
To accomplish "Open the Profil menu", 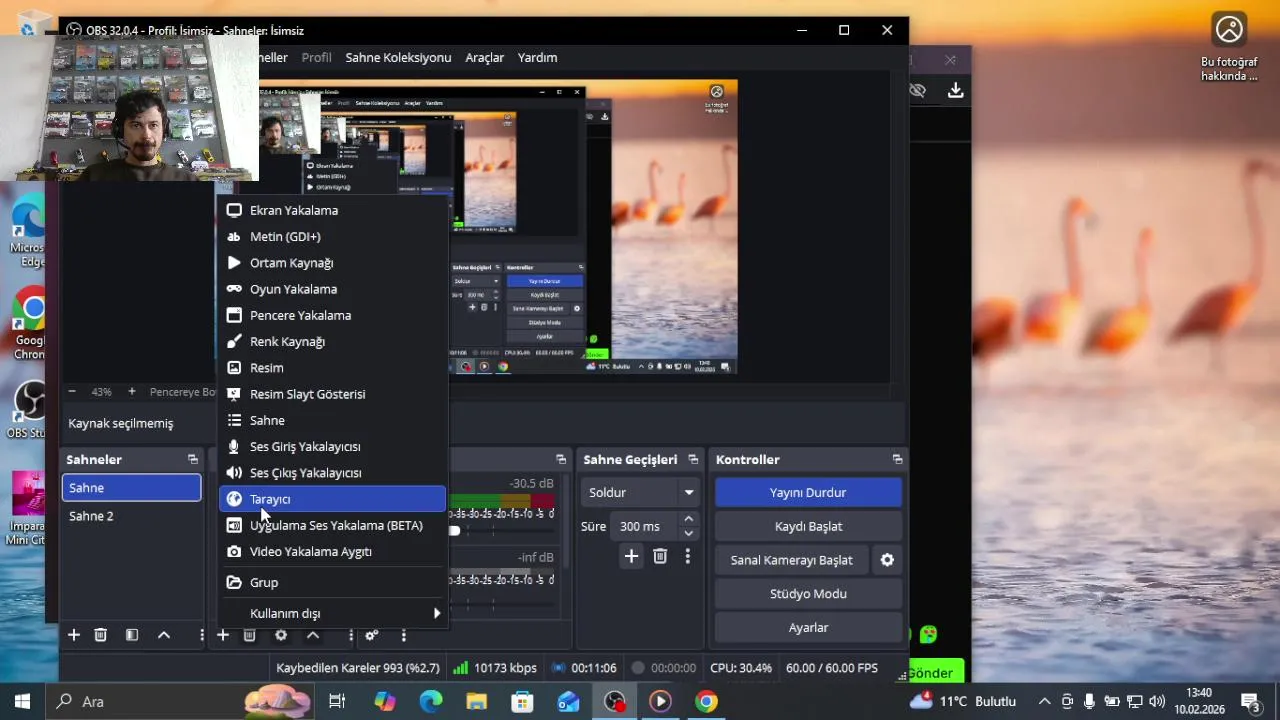I will (316, 57).
